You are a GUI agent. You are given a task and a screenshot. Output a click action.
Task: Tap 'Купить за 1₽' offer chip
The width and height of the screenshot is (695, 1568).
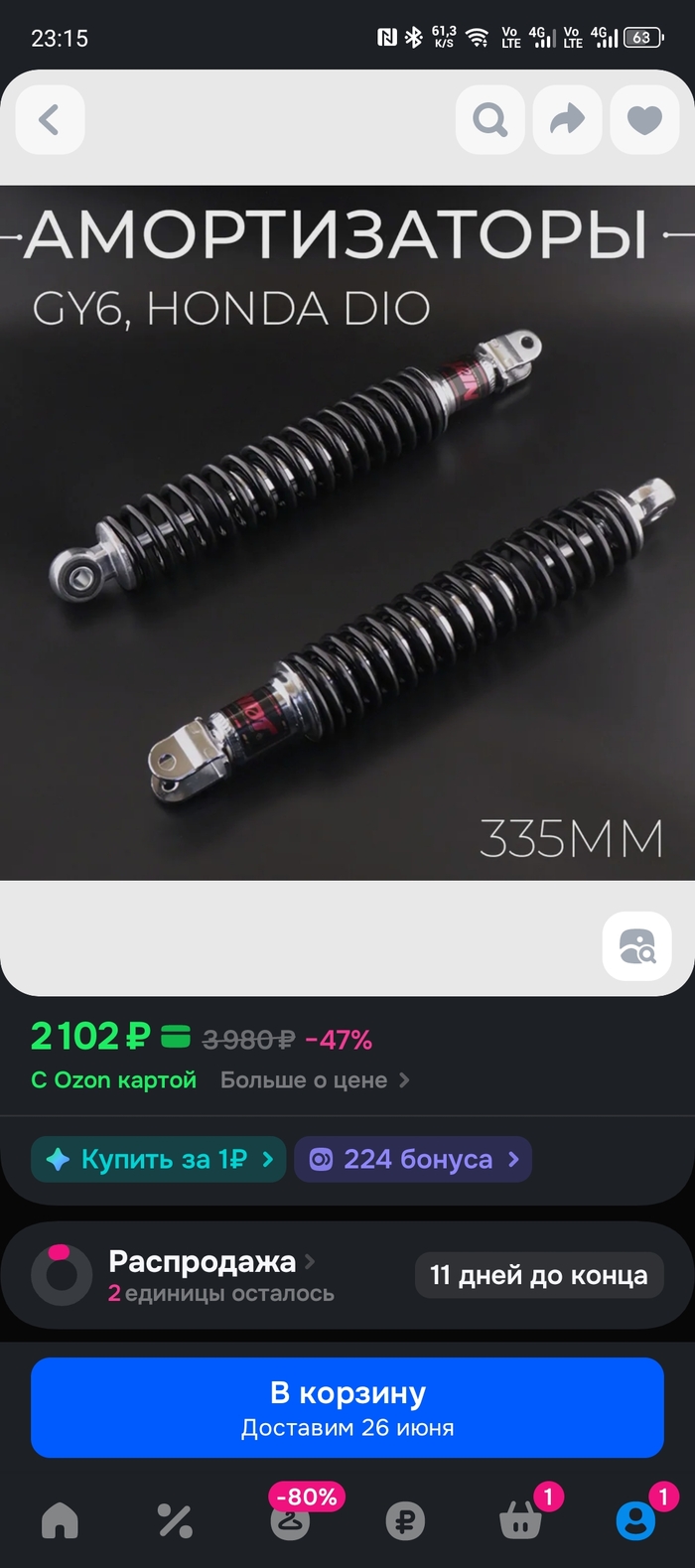pos(159,1159)
